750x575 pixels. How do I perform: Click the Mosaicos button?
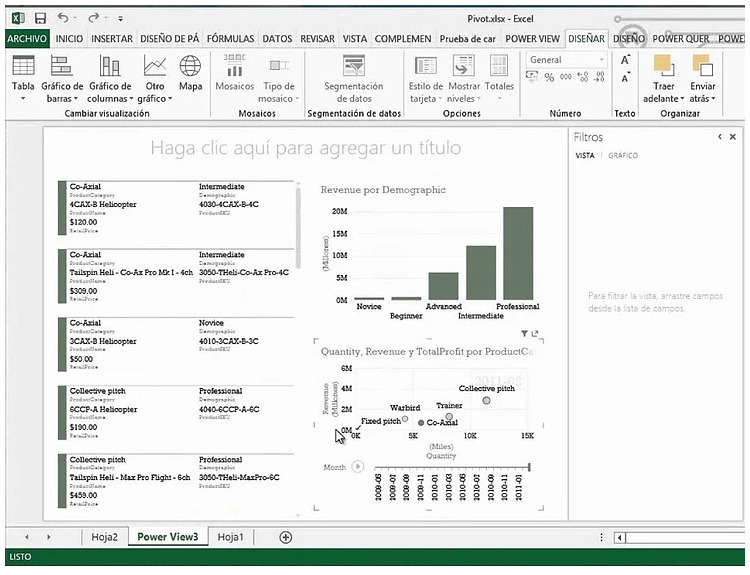pos(234,73)
